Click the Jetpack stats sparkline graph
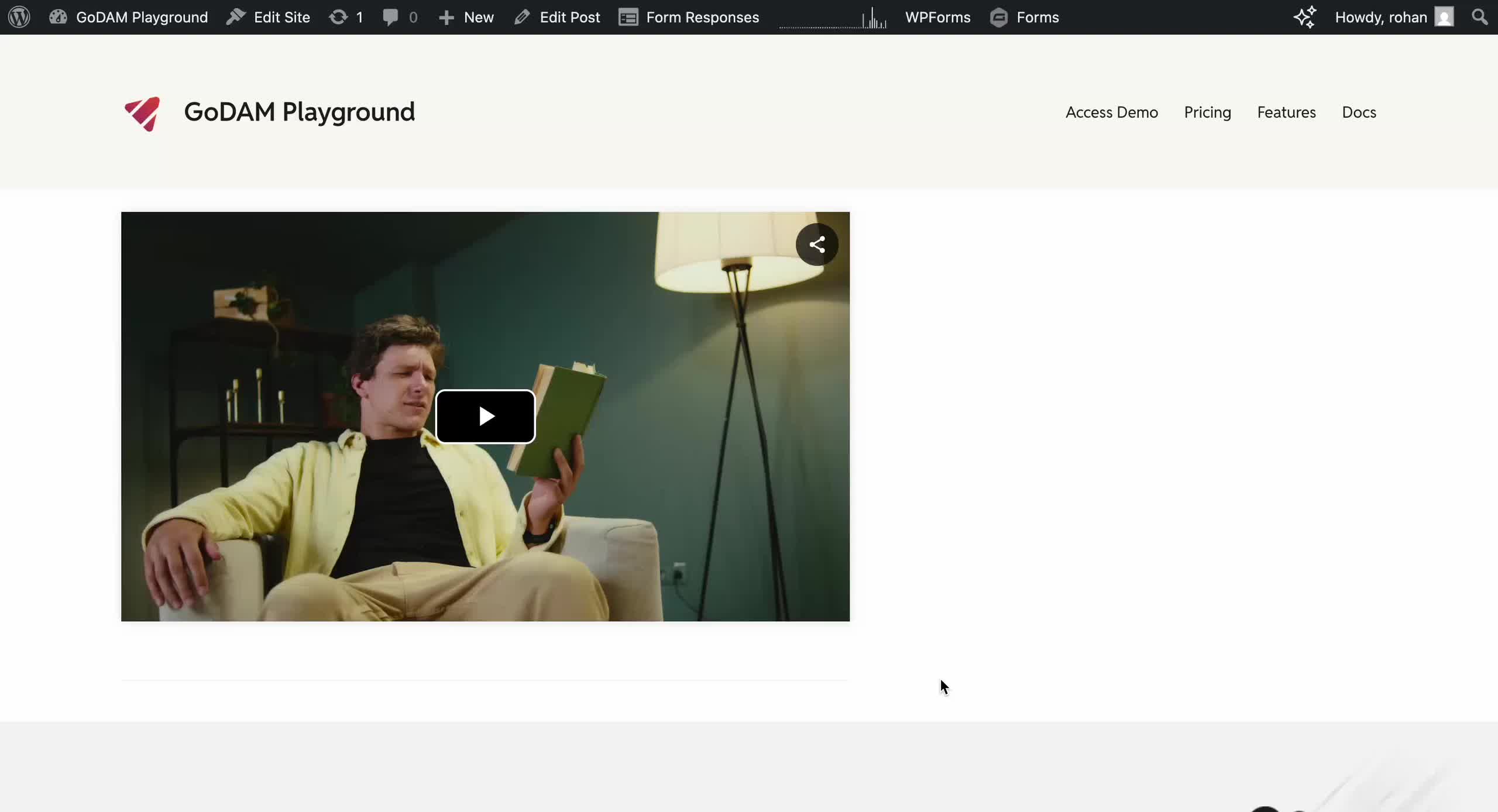Image resolution: width=1498 pixels, height=812 pixels. pyautogui.click(x=833, y=17)
